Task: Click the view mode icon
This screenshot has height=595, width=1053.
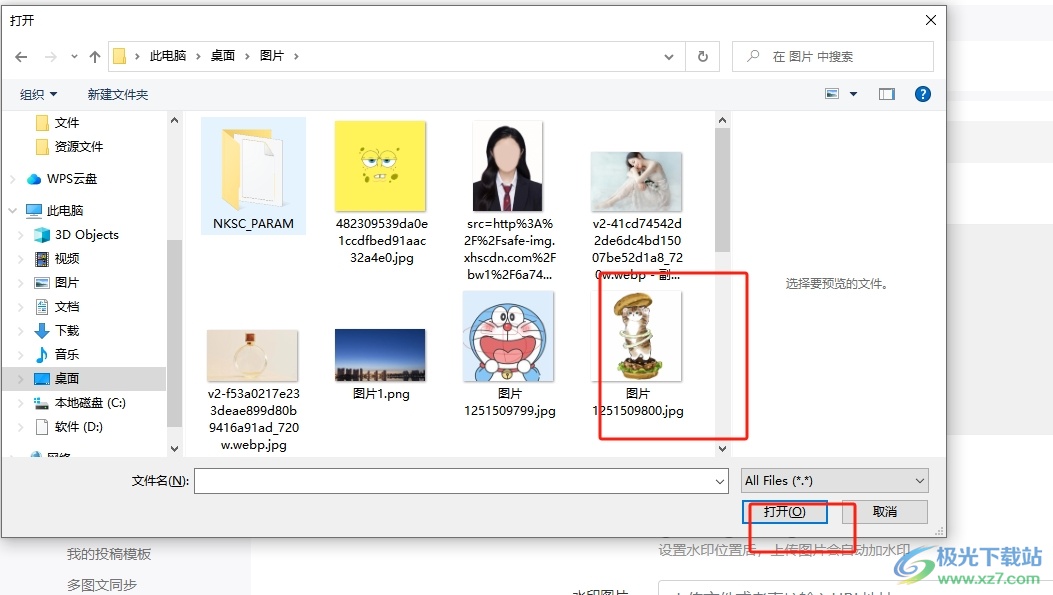Action: [x=832, y=94]
